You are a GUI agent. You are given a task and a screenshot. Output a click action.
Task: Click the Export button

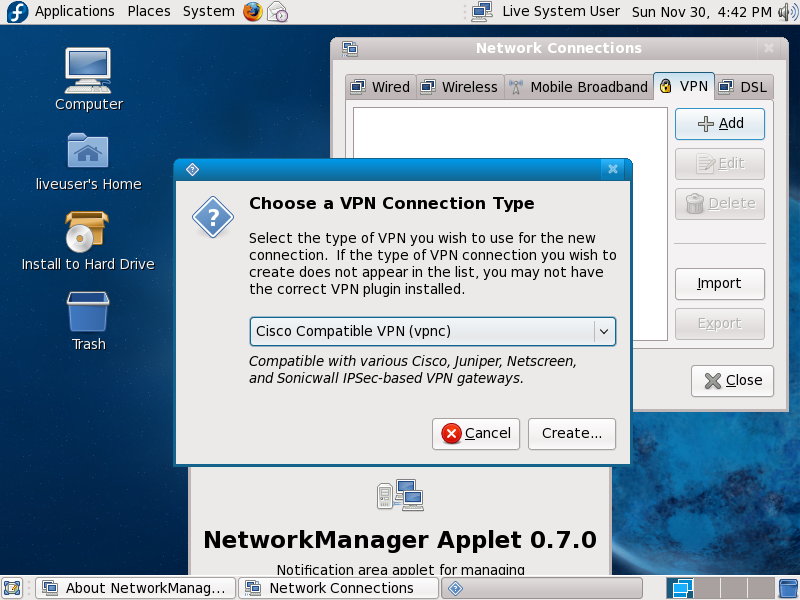pyautogui.click(x=719, y=323)
